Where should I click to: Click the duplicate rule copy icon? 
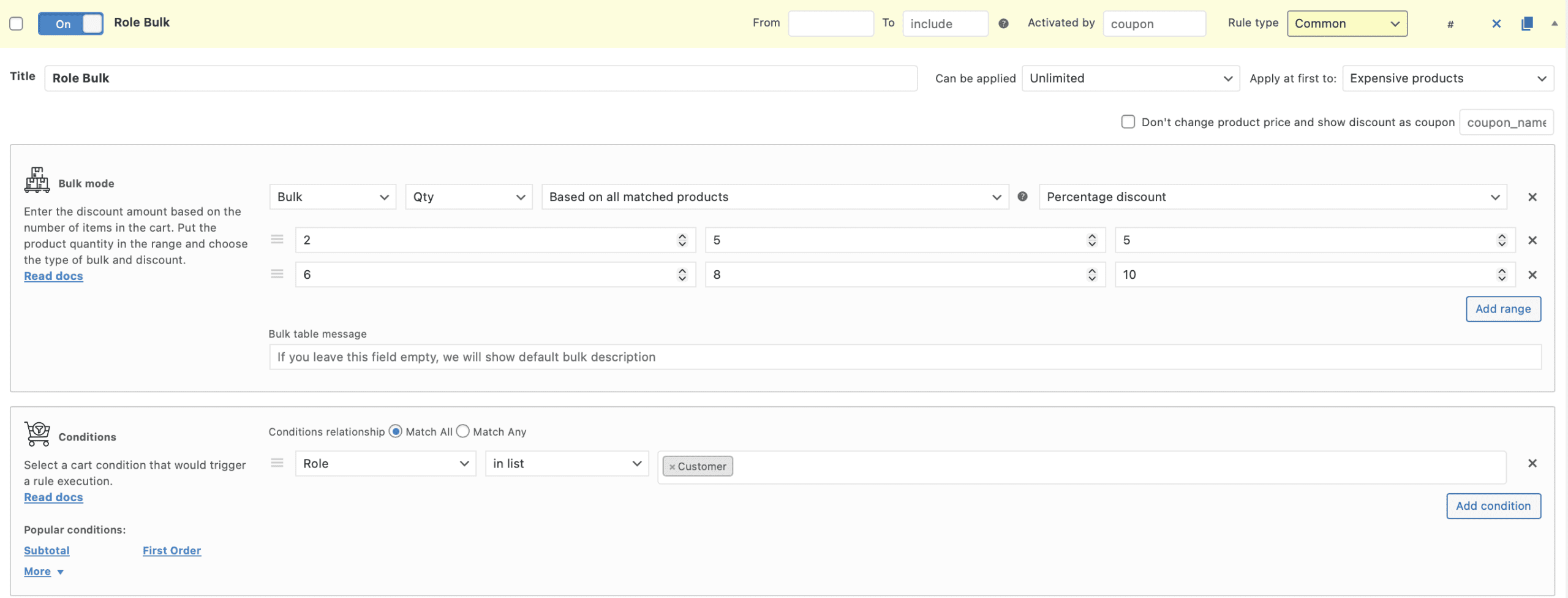tap(1526, 24)
